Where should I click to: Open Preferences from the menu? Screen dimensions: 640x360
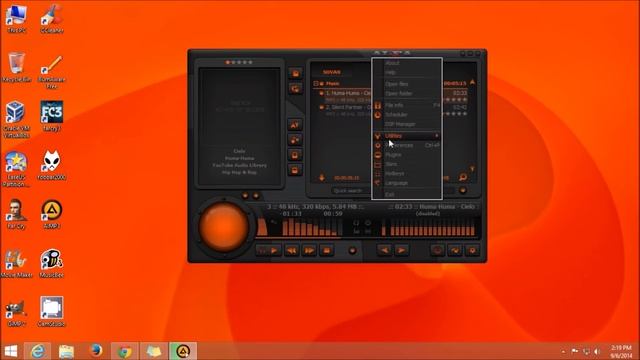pyautogui.click(x=407, y=145)
